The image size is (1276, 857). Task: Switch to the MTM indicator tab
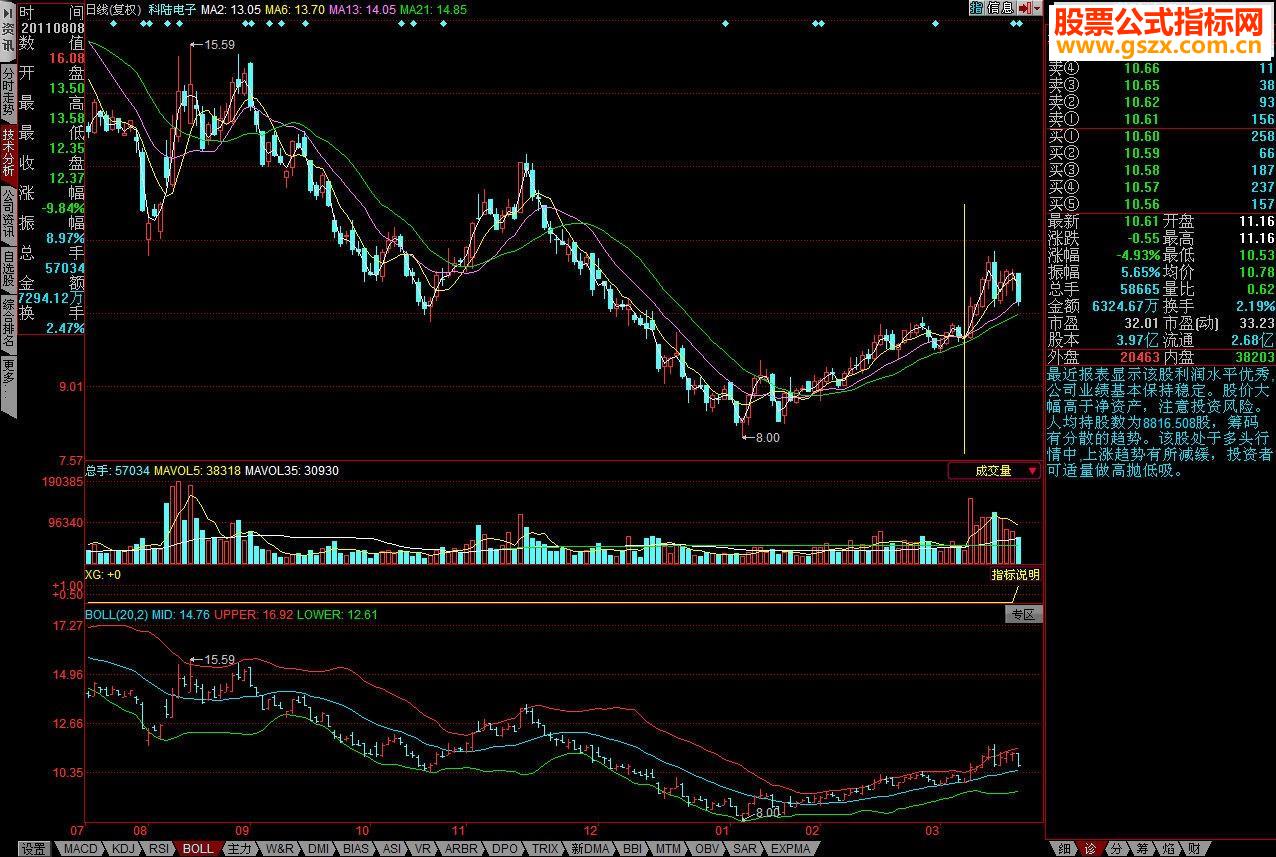click(669, 849)
